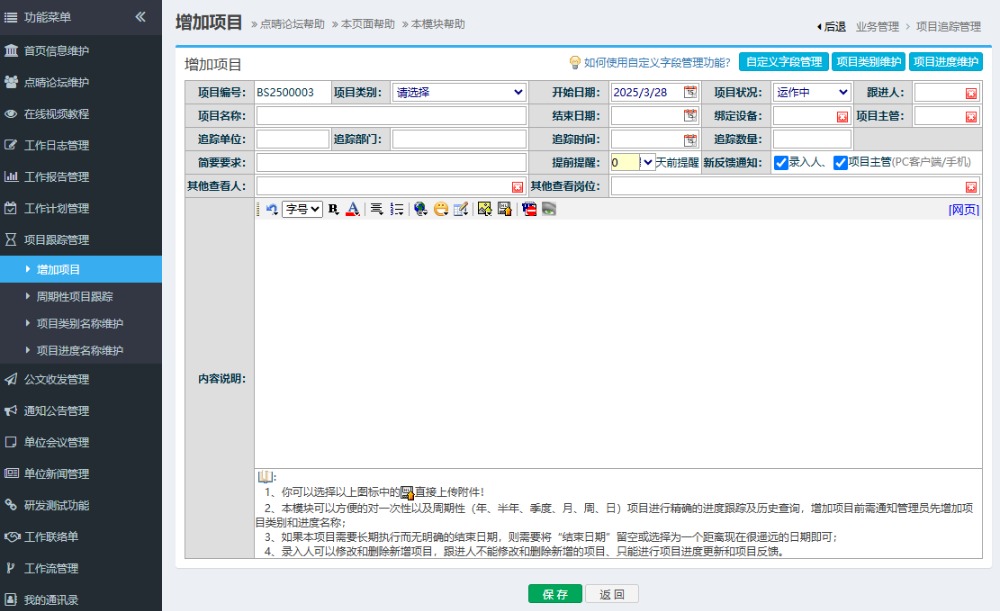Click the insert image icon
This screenshot has height=611, width=1000.
[484, 209]
